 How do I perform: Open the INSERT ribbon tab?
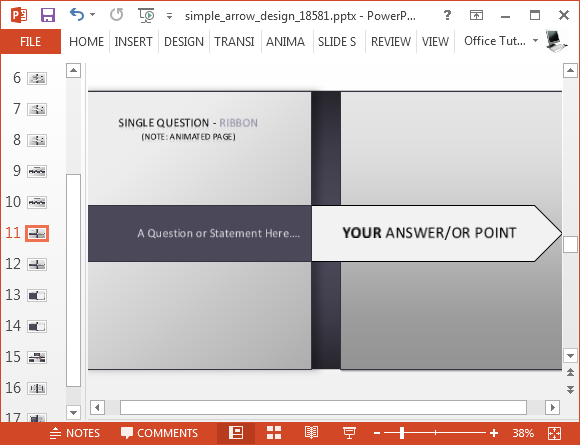134,41
